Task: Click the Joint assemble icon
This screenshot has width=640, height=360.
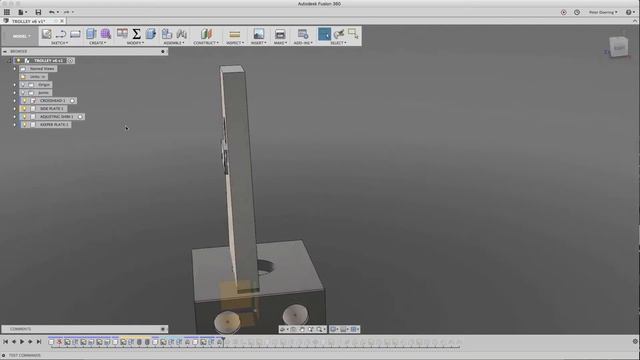Action: [x=182, y=34]
